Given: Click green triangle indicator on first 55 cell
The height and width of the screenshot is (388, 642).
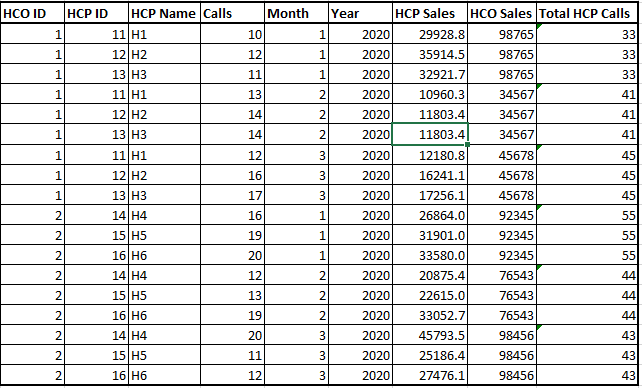Looking at the screenshot, I should point(539,208).
